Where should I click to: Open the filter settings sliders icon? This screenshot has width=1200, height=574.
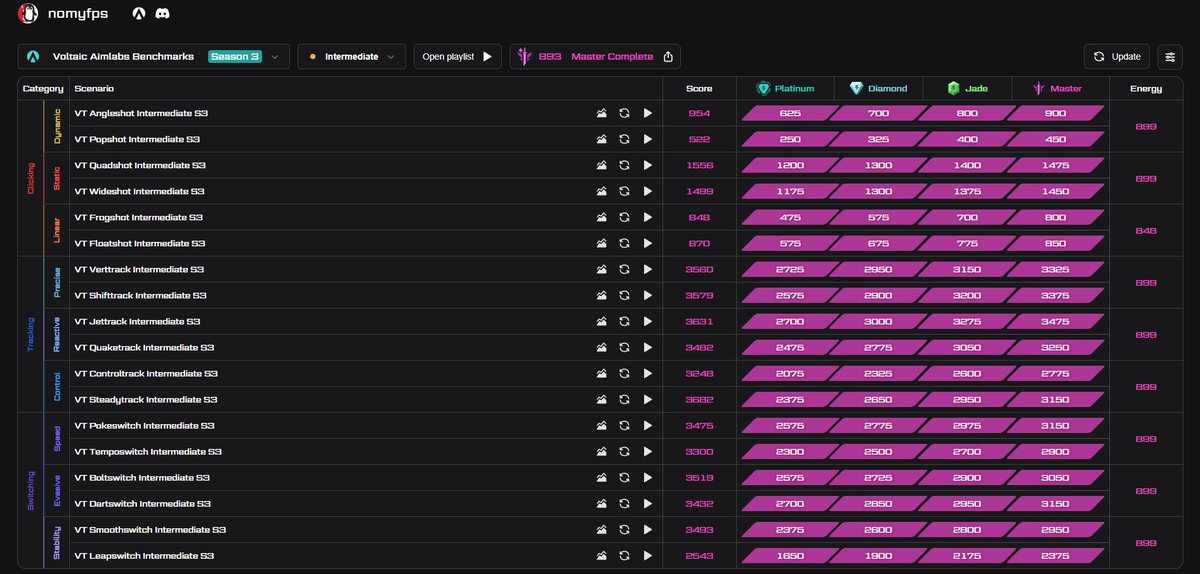pos(1169,57)
